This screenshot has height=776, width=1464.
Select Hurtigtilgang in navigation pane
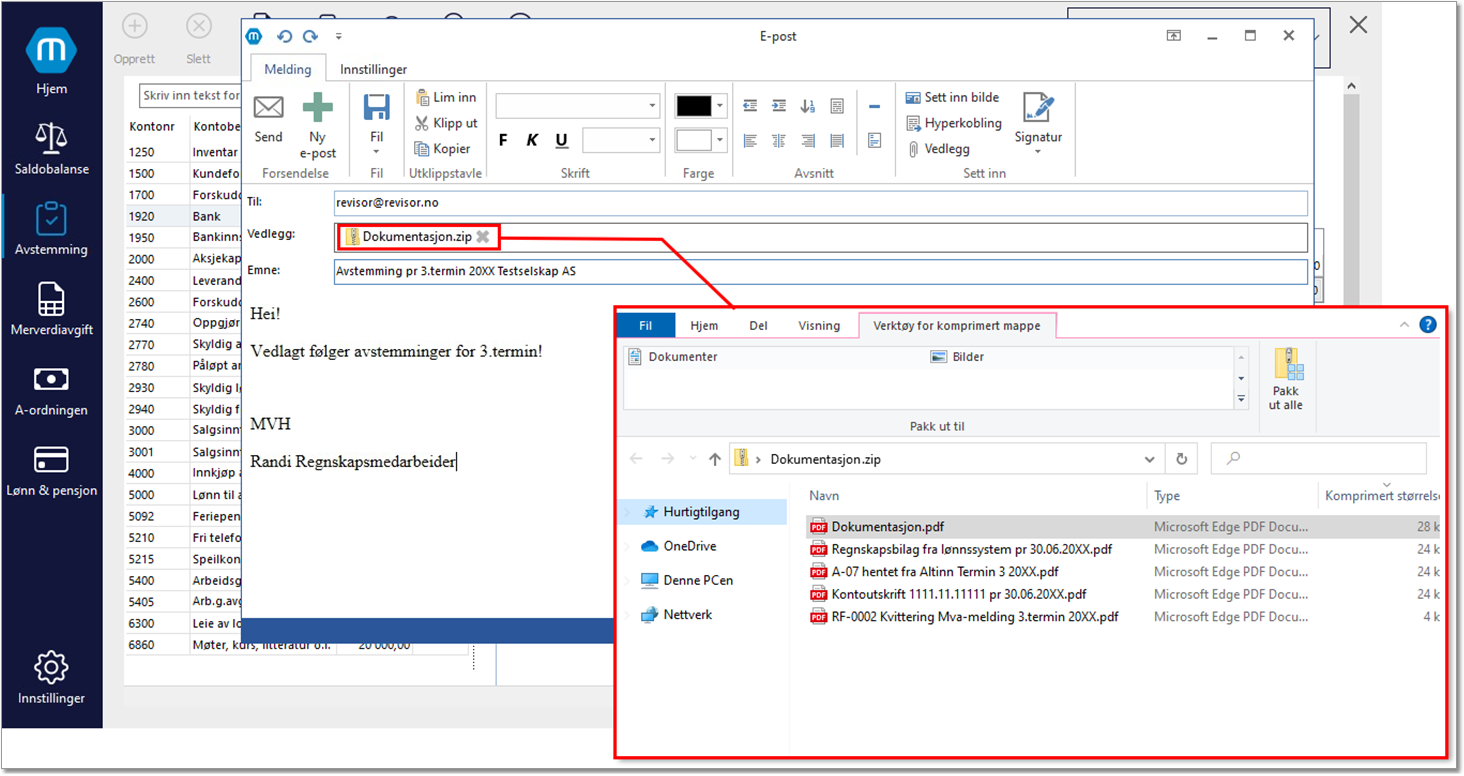click(702, 512)
